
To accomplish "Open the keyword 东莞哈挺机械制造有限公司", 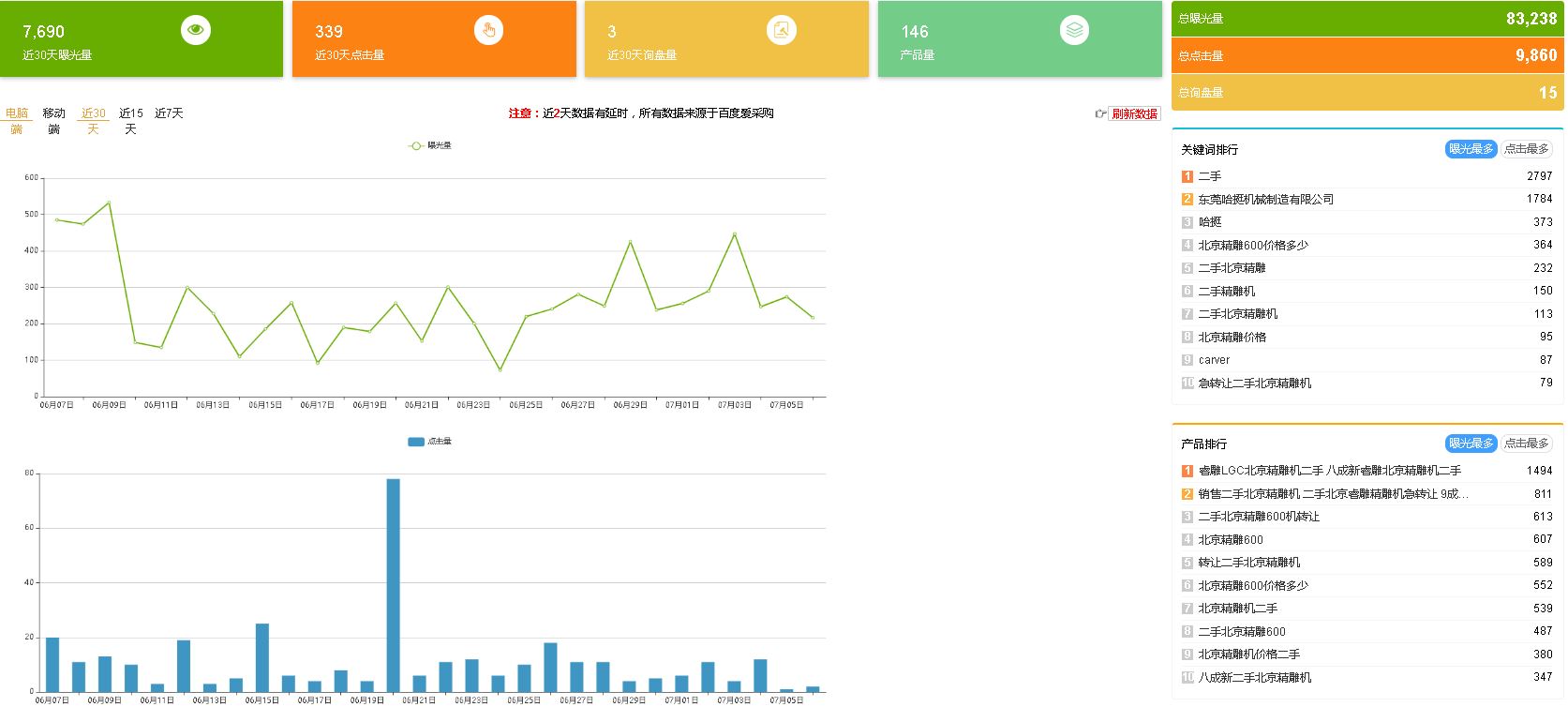I will (x=1265, y=200).
